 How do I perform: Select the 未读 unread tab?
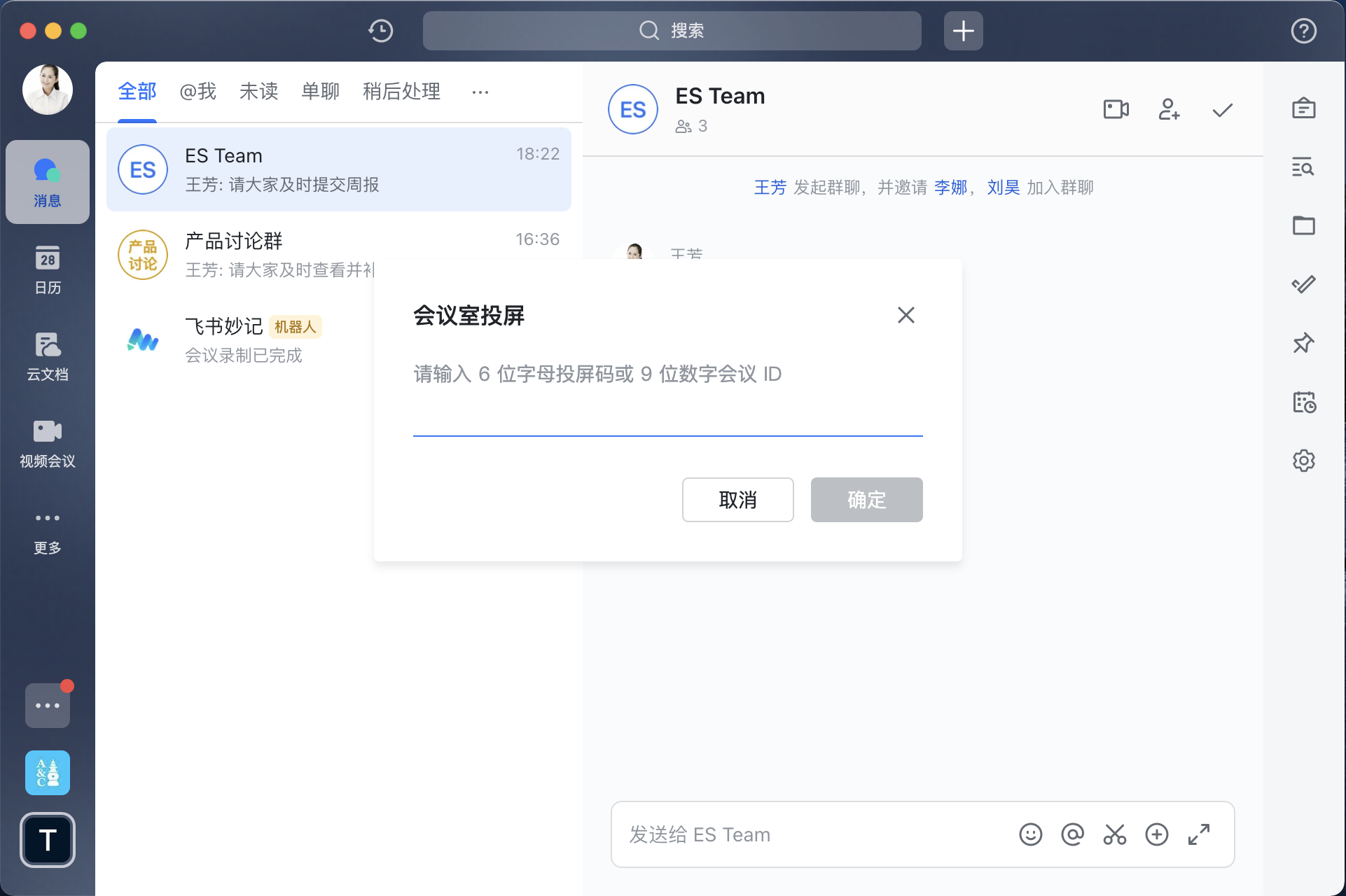(258, 91)
